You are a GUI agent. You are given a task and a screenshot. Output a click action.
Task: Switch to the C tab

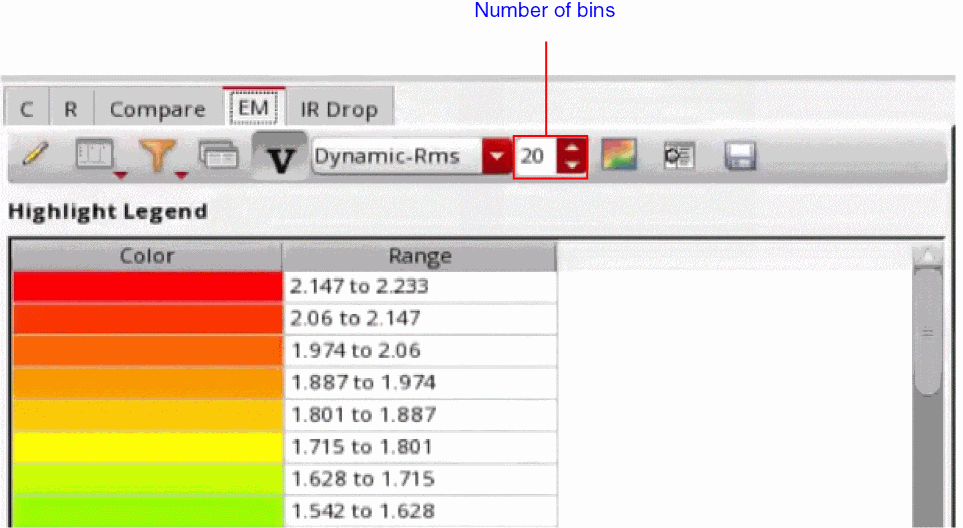click(26, 109)
